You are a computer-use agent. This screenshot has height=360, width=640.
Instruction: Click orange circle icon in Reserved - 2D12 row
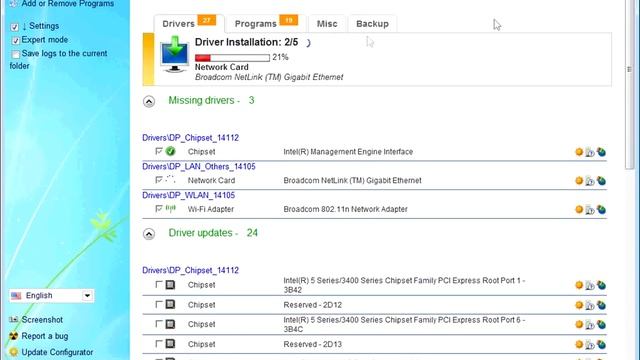coord(579,305)
